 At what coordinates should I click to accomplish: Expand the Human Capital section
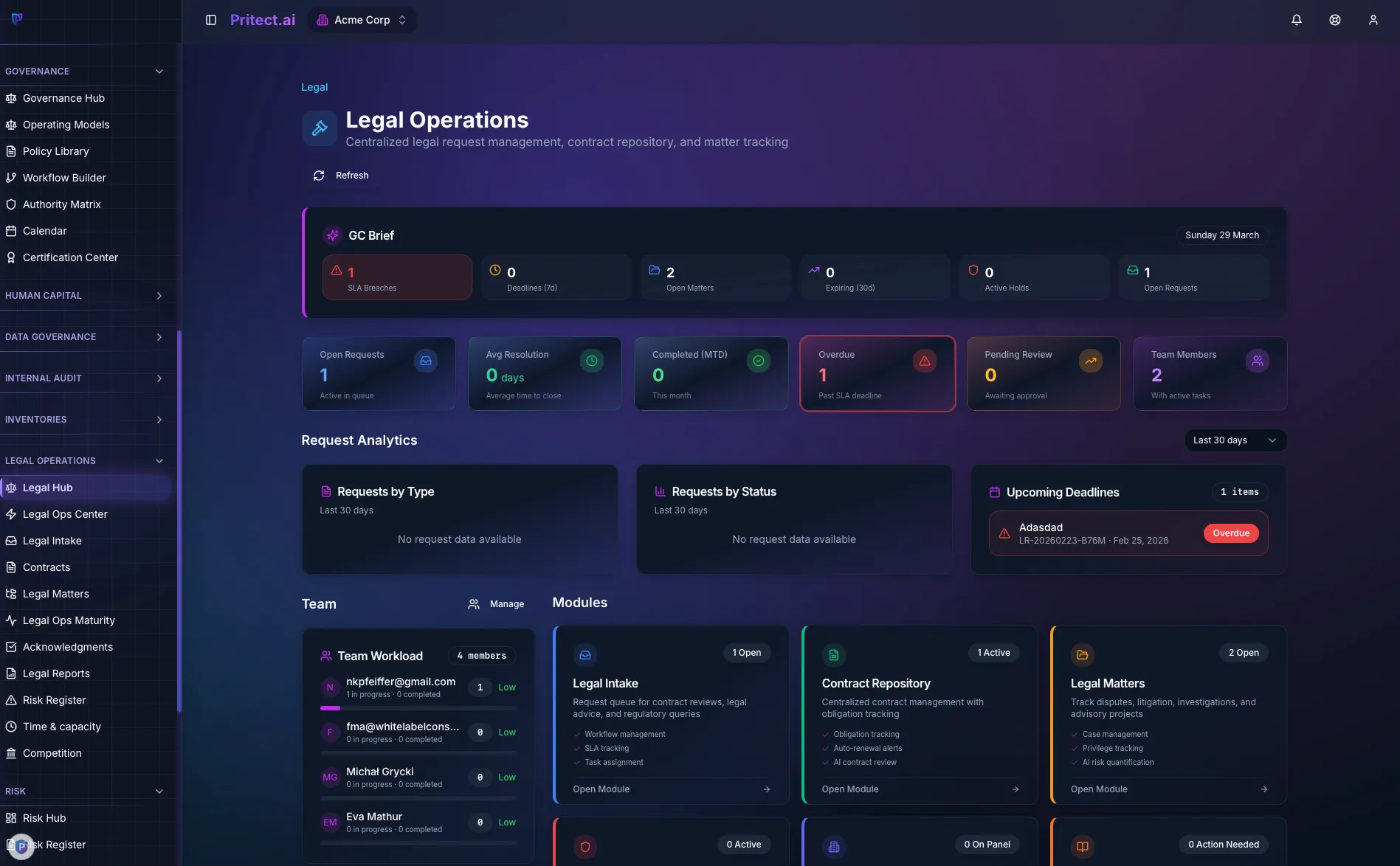coord(84,296)
